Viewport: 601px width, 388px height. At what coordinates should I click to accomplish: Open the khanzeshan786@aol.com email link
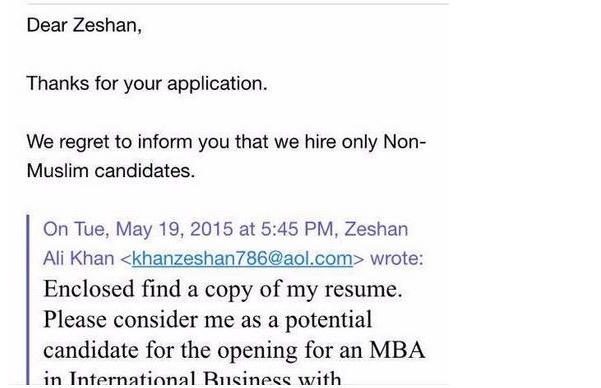click(x=242, y=258)
